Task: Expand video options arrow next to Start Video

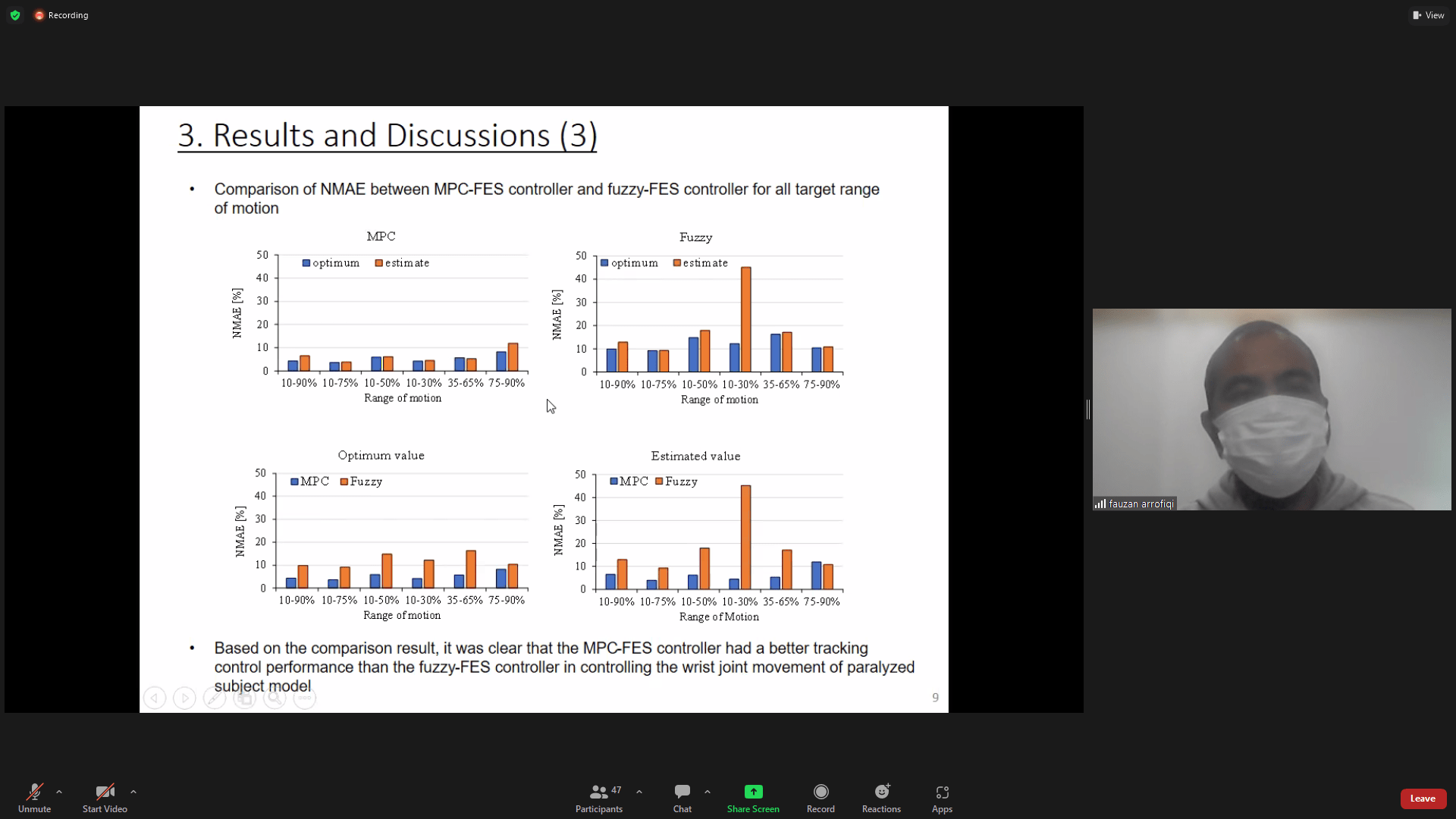Action: (x=133, y=792)
